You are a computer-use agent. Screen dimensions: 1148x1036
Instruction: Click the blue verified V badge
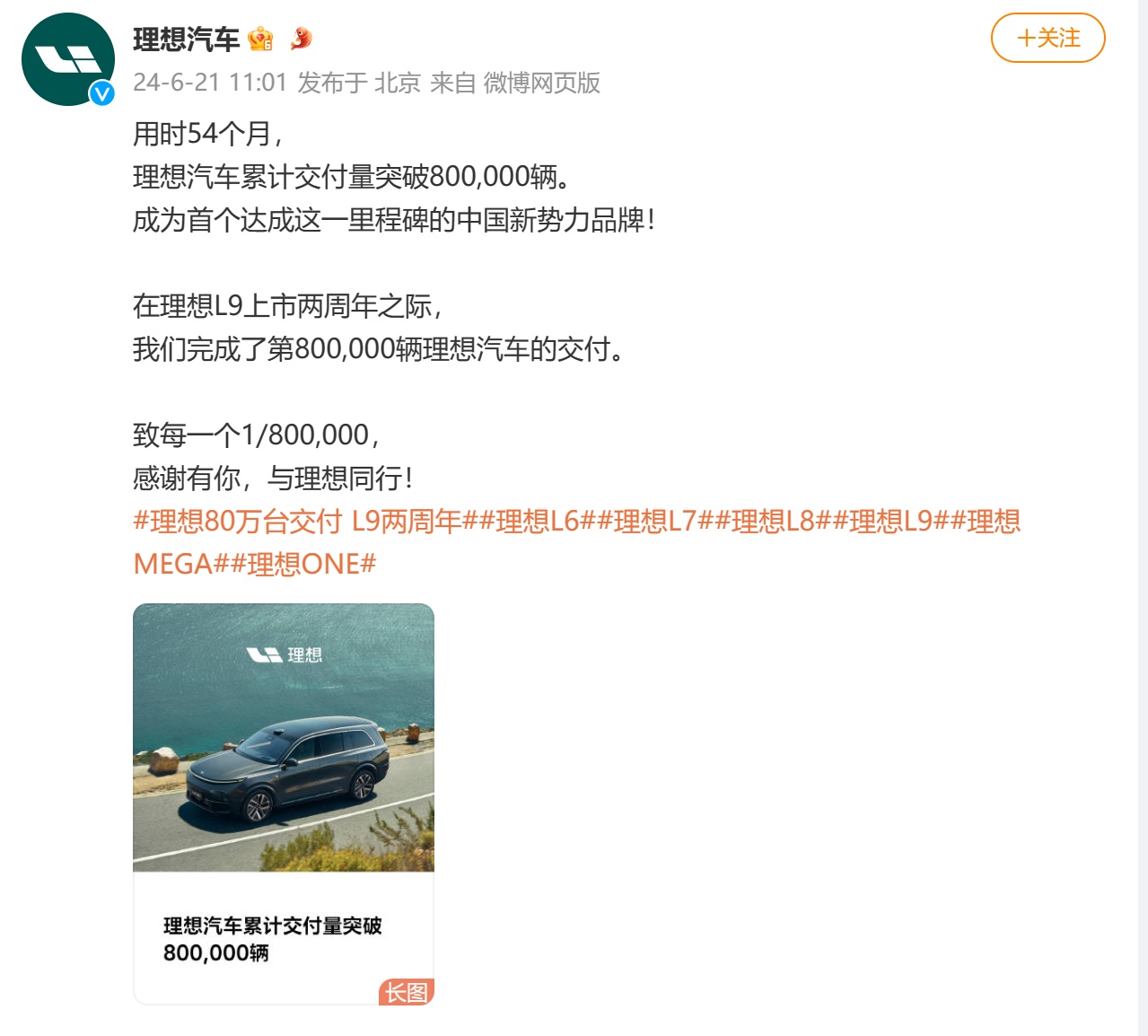pyautogui.click(x=101, y=92)
